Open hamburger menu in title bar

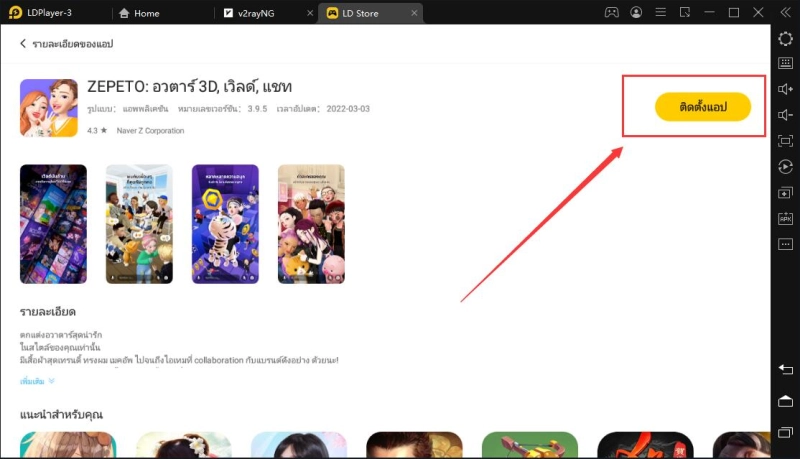[660, 12]
